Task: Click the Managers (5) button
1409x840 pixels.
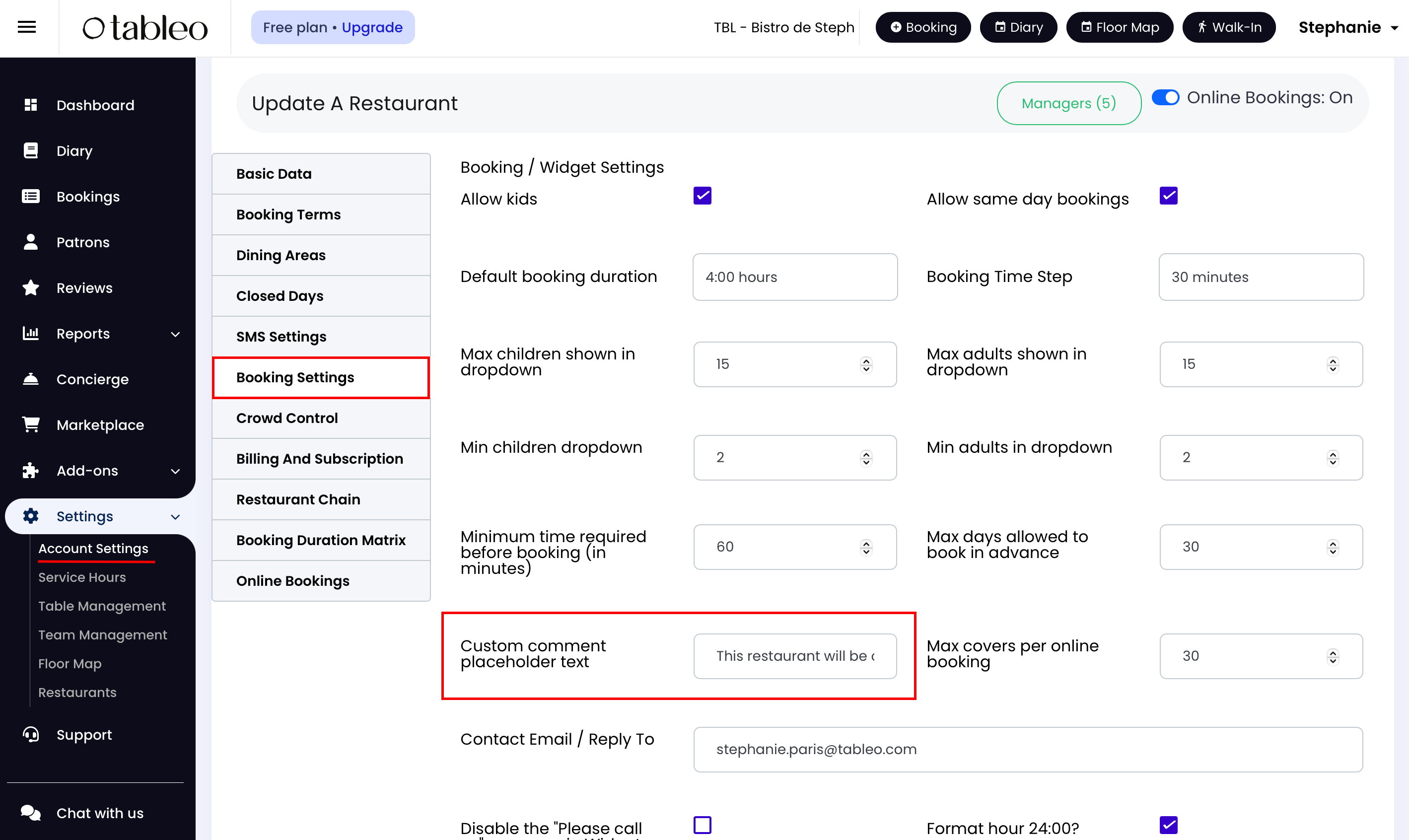Action: point(1068,103)
